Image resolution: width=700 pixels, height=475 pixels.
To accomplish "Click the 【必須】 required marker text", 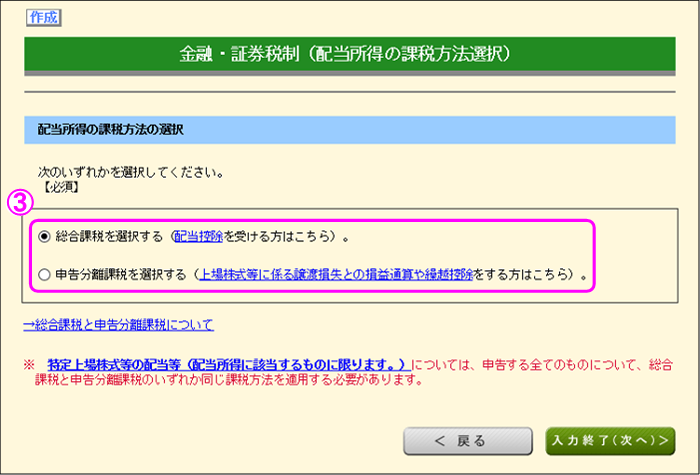I will tap(61, 187).
